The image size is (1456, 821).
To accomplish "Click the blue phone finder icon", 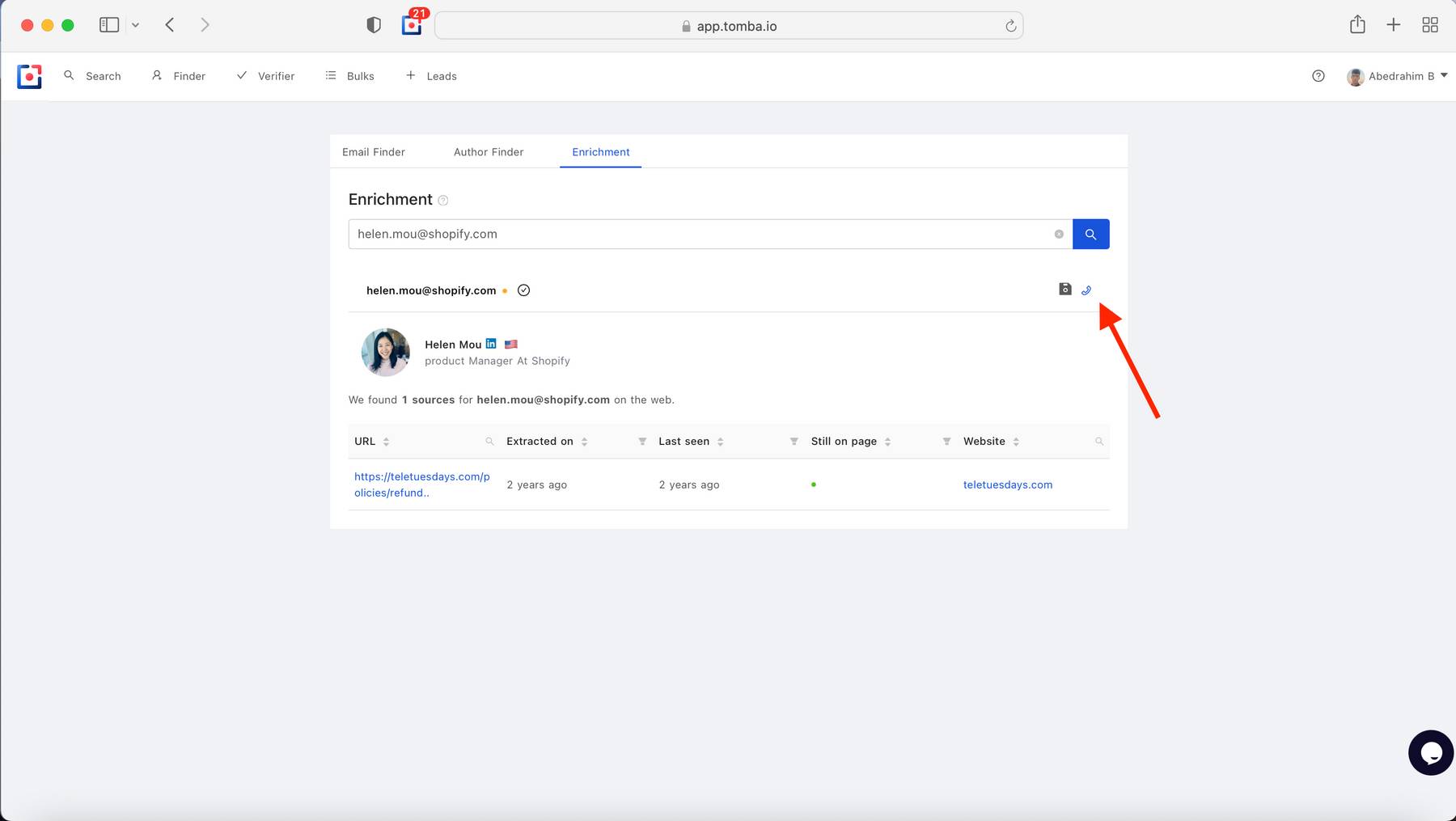I will point(1086,290).
